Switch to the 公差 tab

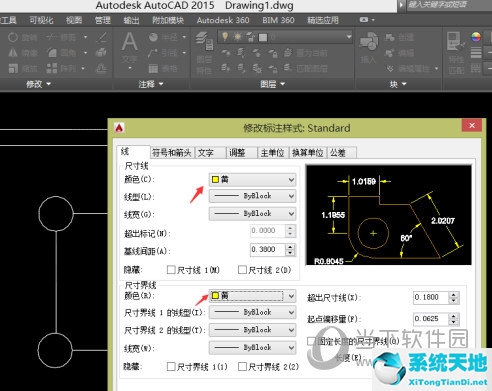(x=341, y=153)
